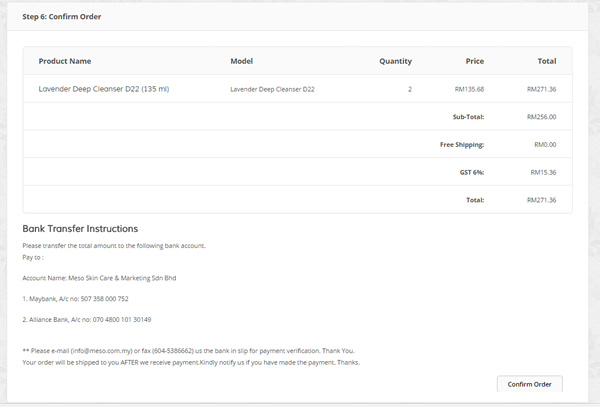
Task: Click the GST 6% amount RM15.36
Action: [543, 173]
